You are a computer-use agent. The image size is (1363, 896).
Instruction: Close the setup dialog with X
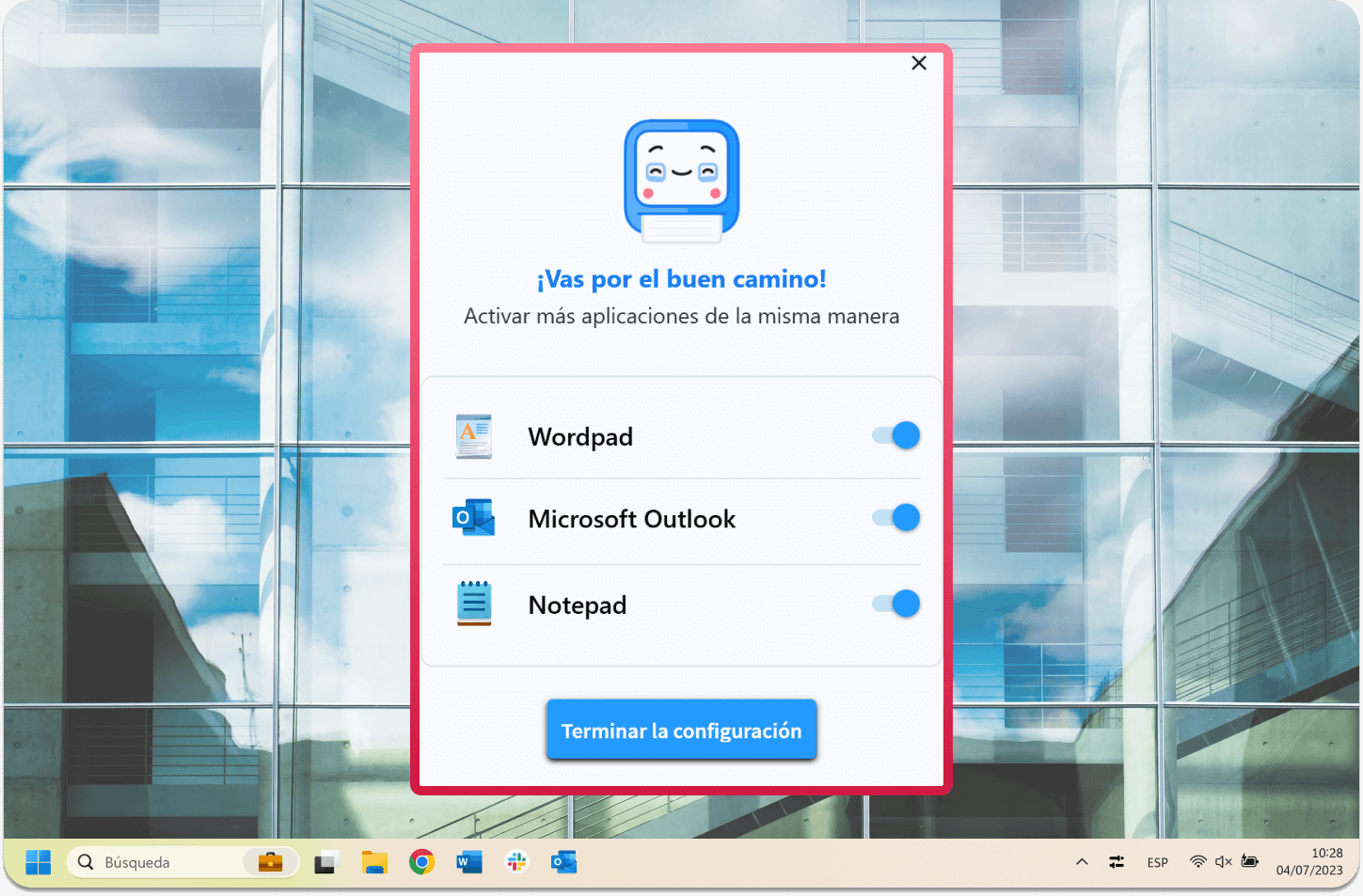pyautogui.click(x=919, y=63)
